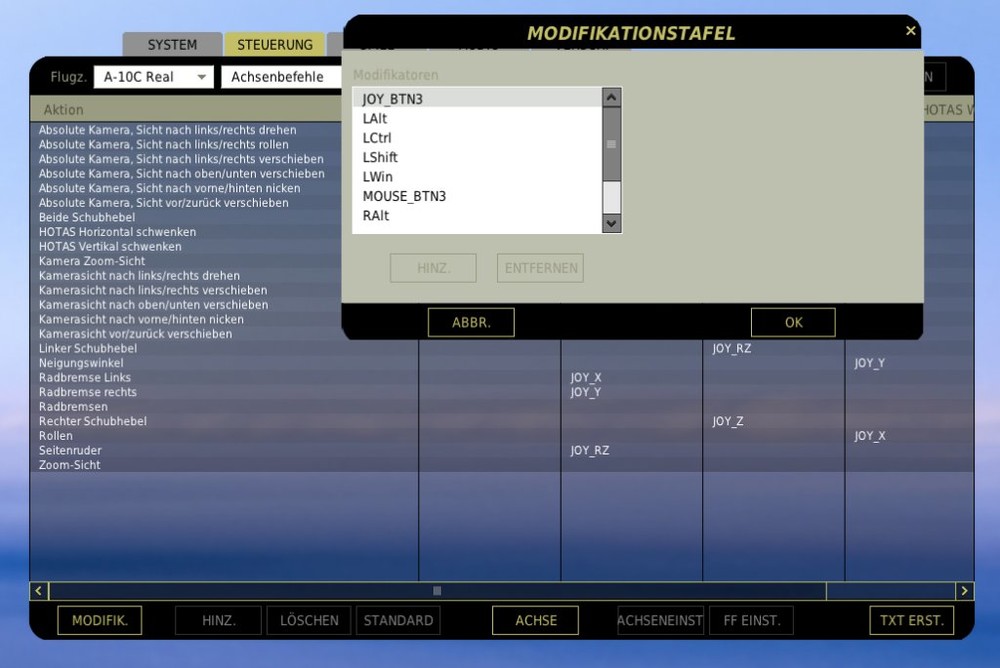Click the LÖSCHEN button
The image size is (1000, 668).
point(308,620)
